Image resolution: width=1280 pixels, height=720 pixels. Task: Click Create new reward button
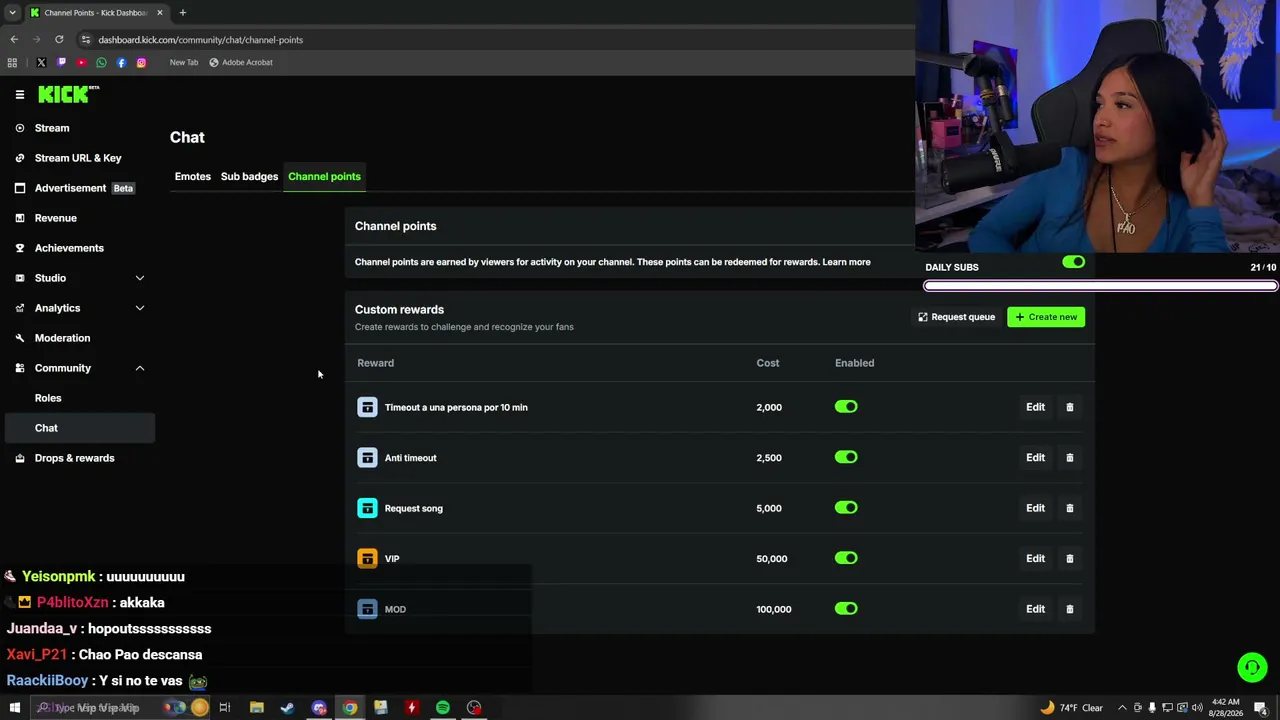tap(1046, 317)
